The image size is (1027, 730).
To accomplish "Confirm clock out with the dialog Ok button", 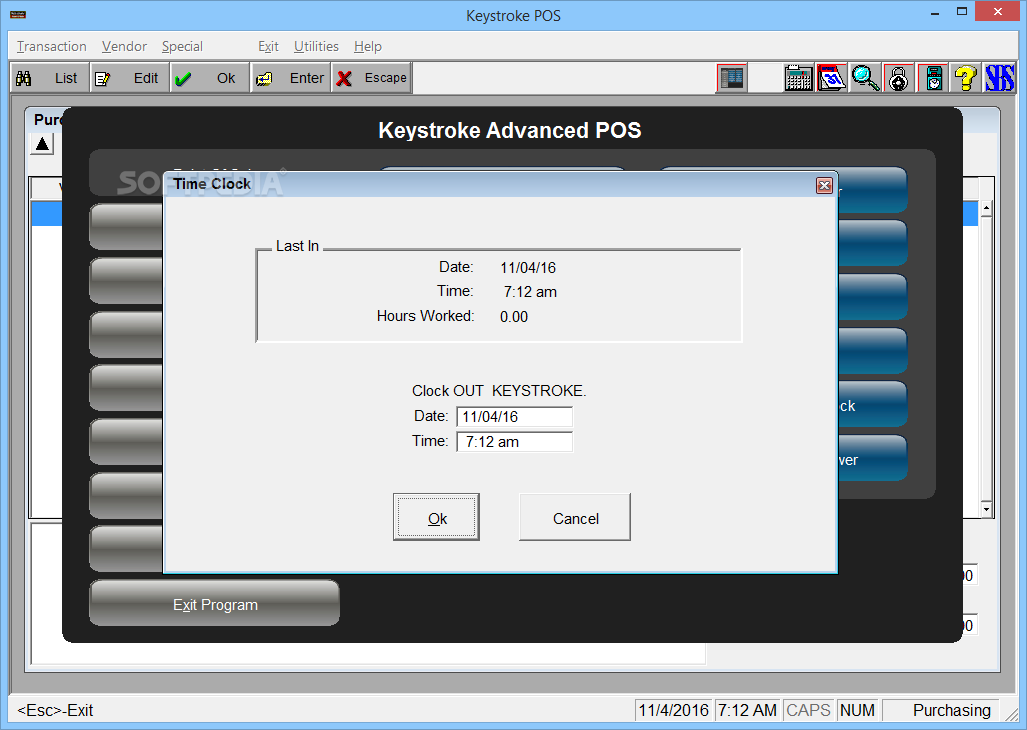I will [436, 517].
